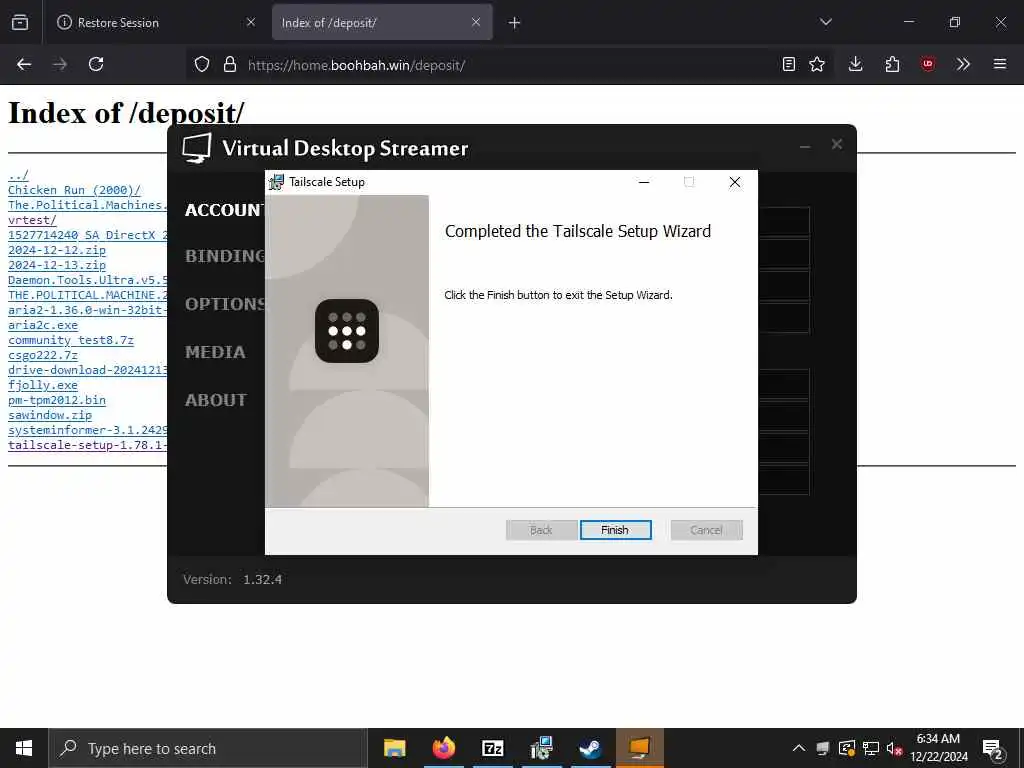Open About section in Virtual Desktop Streamer
The image size is (1024, 768).
click(x=216, y=400)
